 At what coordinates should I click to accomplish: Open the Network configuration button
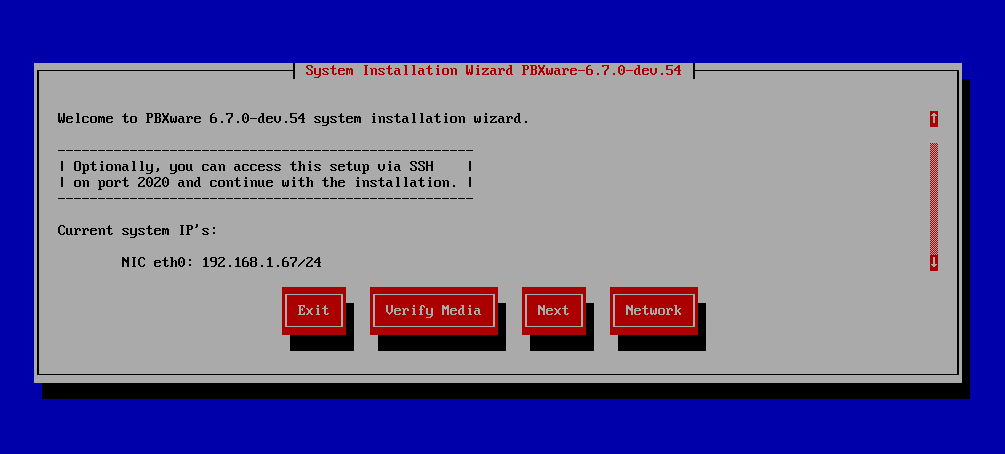tap(653, 310)
